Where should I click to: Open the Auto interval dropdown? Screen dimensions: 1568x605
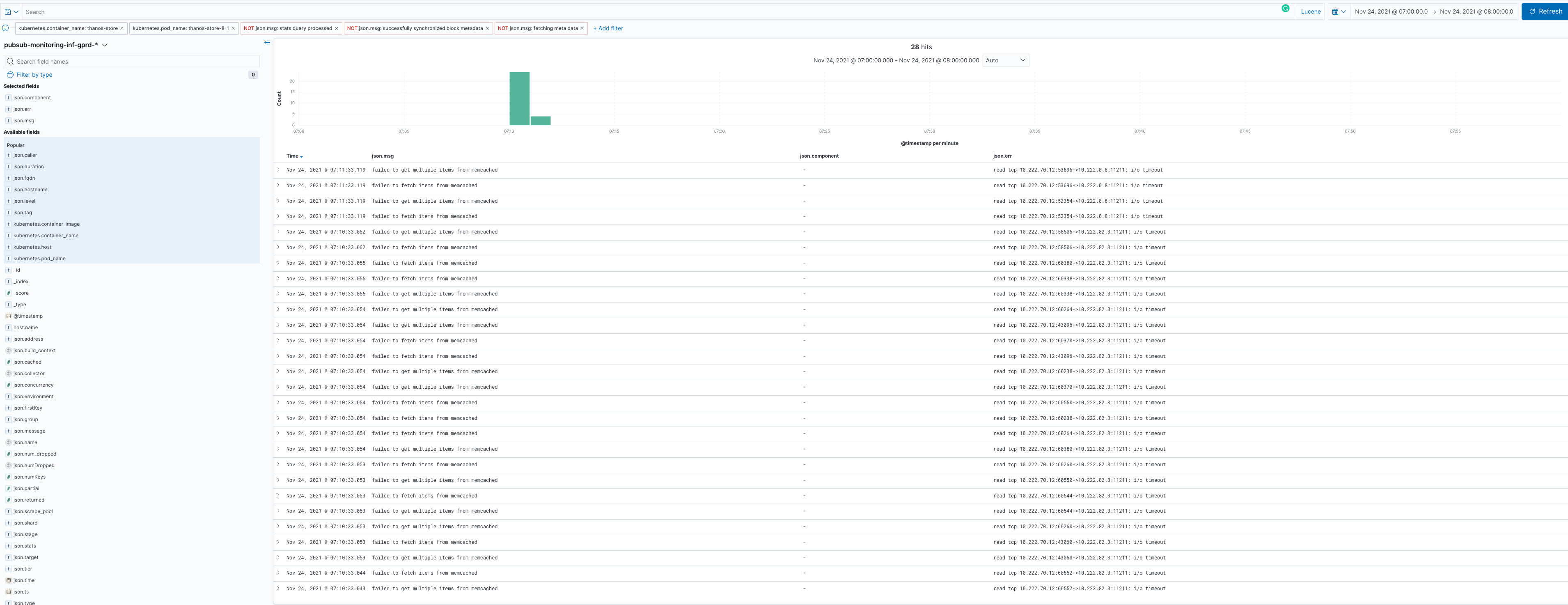coord(1005,60)
